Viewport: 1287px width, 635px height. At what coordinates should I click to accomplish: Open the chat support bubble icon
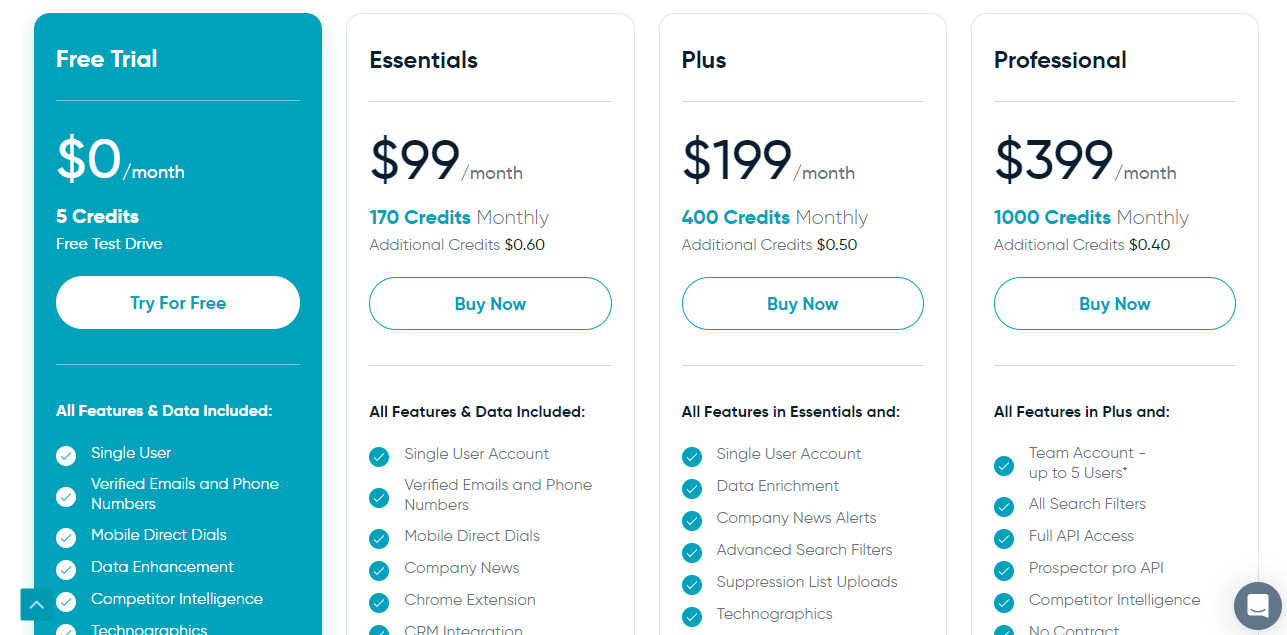click(x=1257, y=606)
